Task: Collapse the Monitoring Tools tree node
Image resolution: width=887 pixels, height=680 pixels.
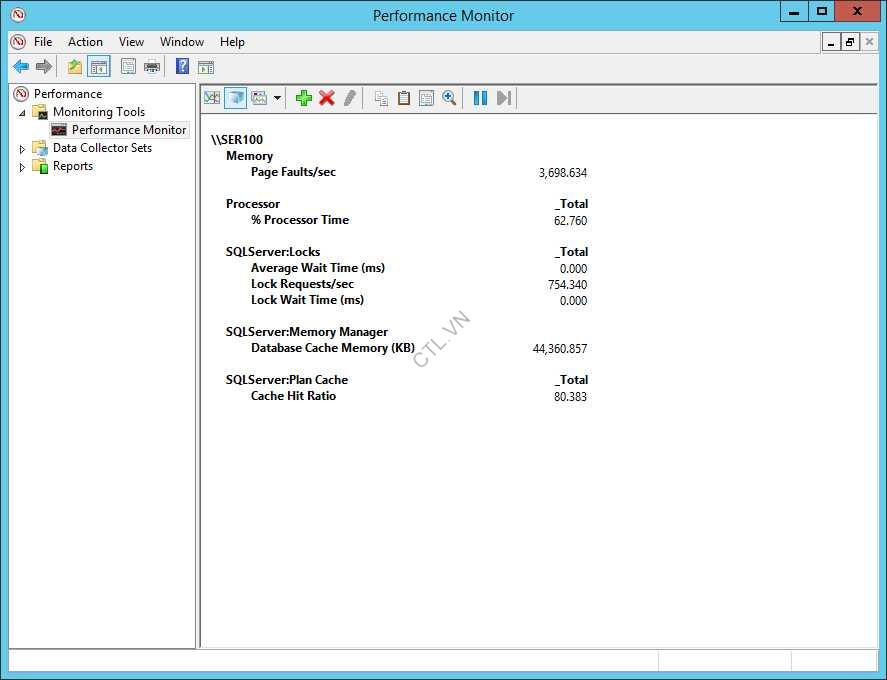Action: [x=22, y=113]
